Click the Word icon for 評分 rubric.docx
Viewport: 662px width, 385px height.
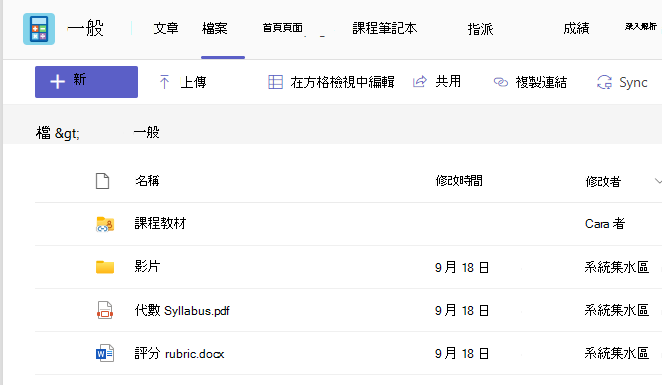(x=105, y=353)
